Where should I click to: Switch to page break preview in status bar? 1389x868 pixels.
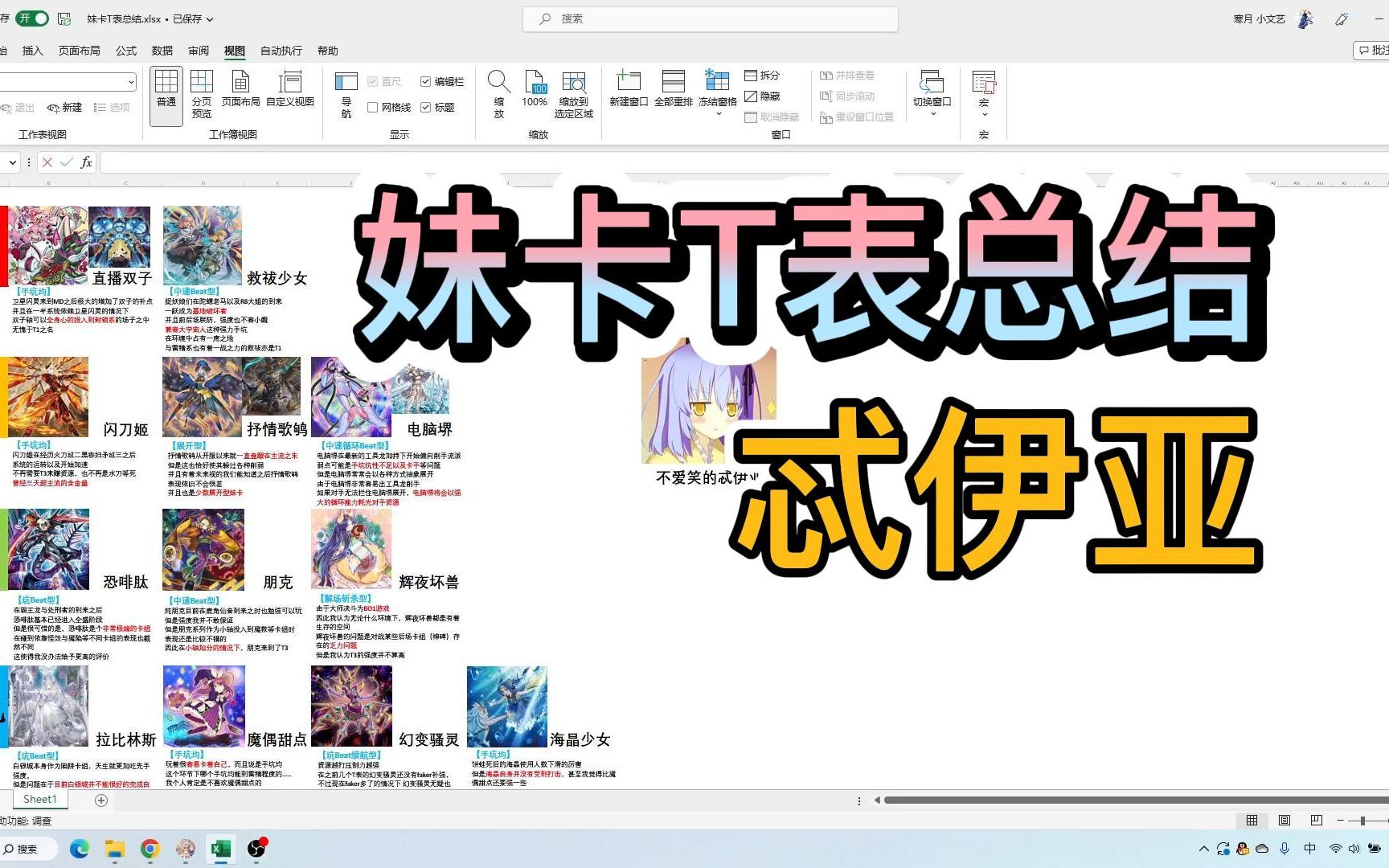[x=1316, y=821]
